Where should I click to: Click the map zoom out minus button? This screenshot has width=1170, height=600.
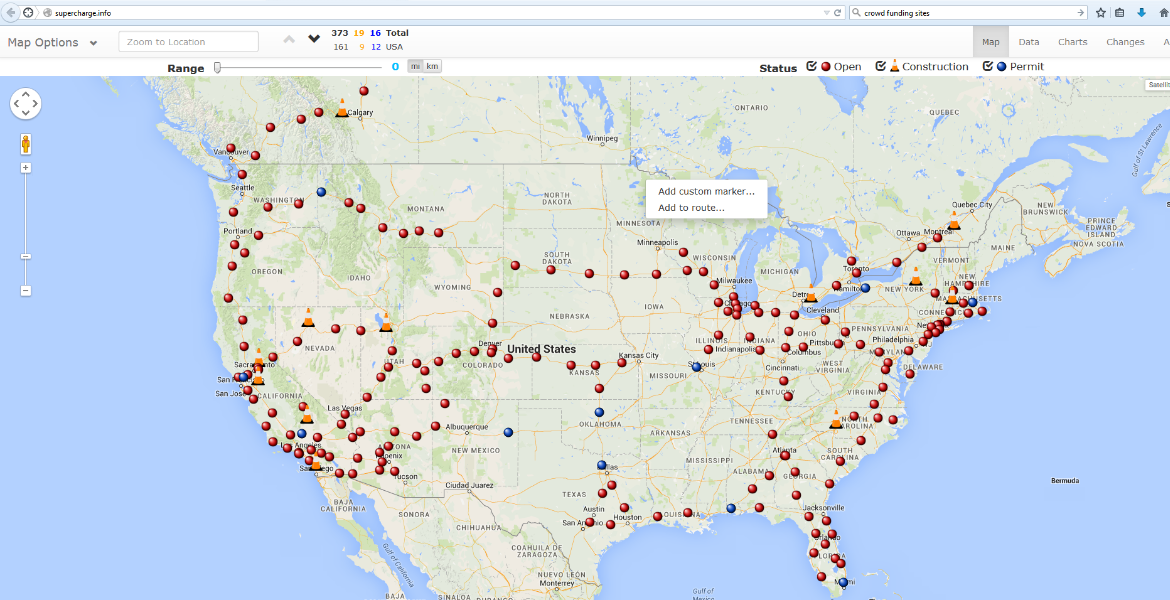(26, 291)
